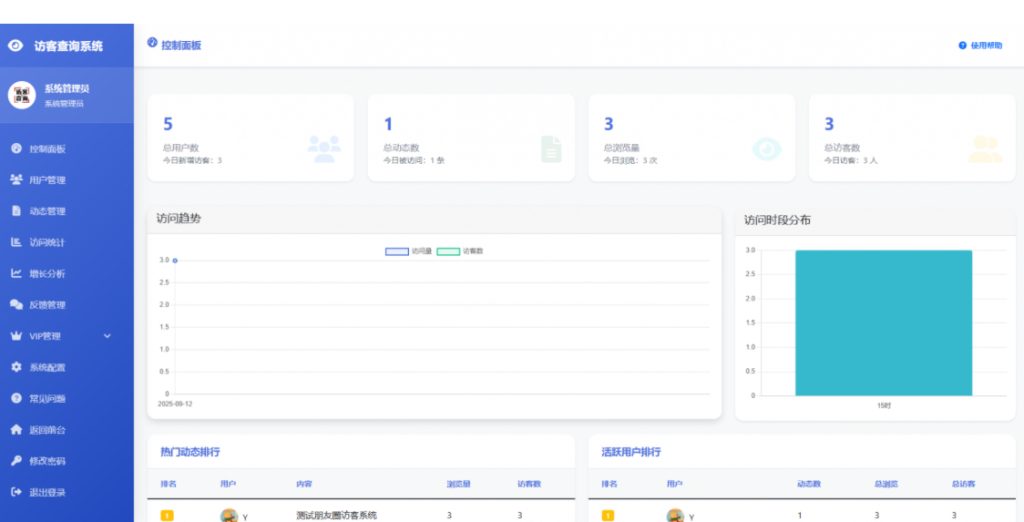This screenshot has height=522, width=1024.
Task: Click the 访问趋势 chart heading
Action: coord(179,219)
